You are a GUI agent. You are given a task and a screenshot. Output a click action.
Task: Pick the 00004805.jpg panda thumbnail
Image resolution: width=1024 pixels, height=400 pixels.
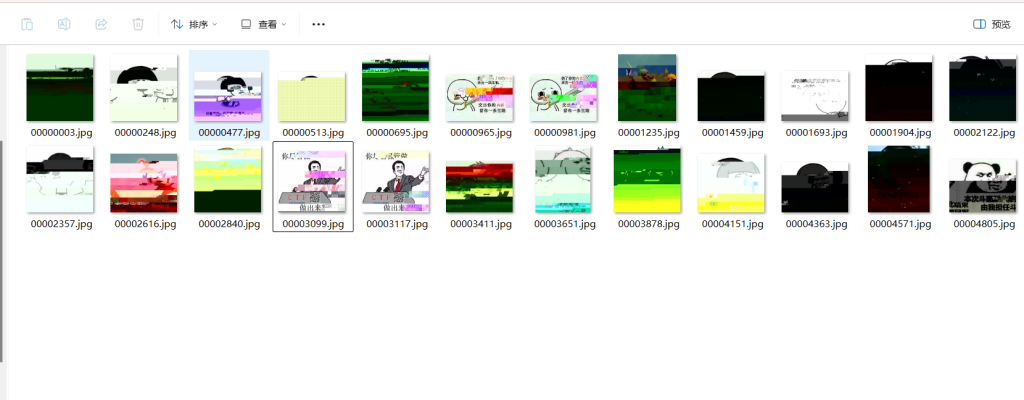pos(983,186)
